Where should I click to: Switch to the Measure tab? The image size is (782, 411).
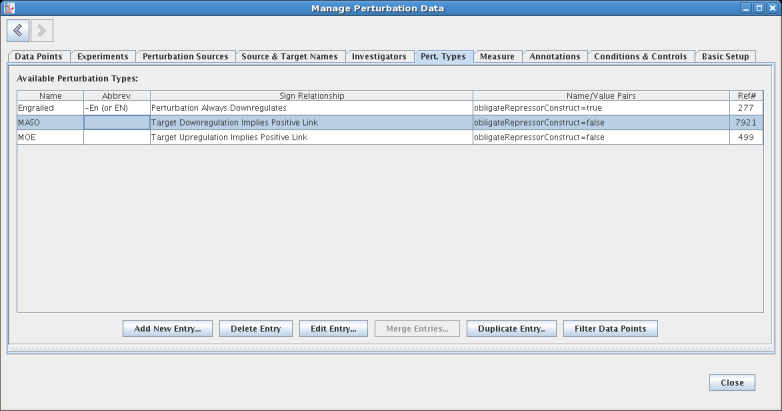coord(497,56)
